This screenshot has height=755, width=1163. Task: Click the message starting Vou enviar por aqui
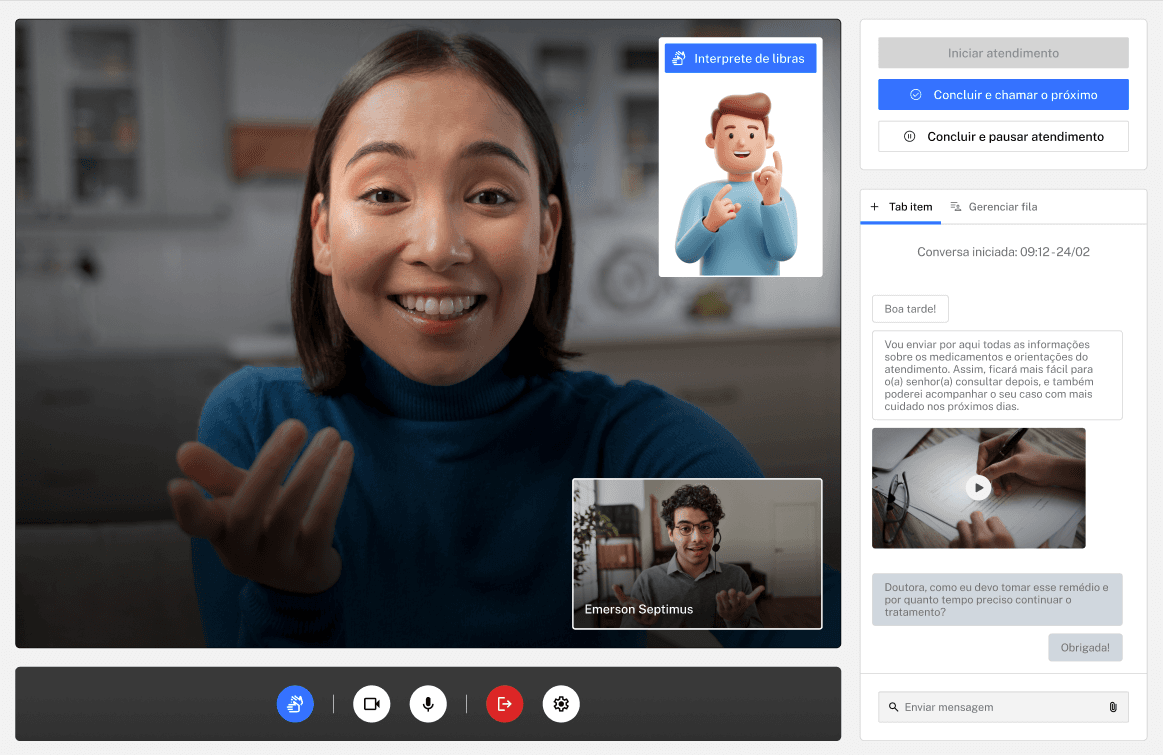tap(997, 375)
